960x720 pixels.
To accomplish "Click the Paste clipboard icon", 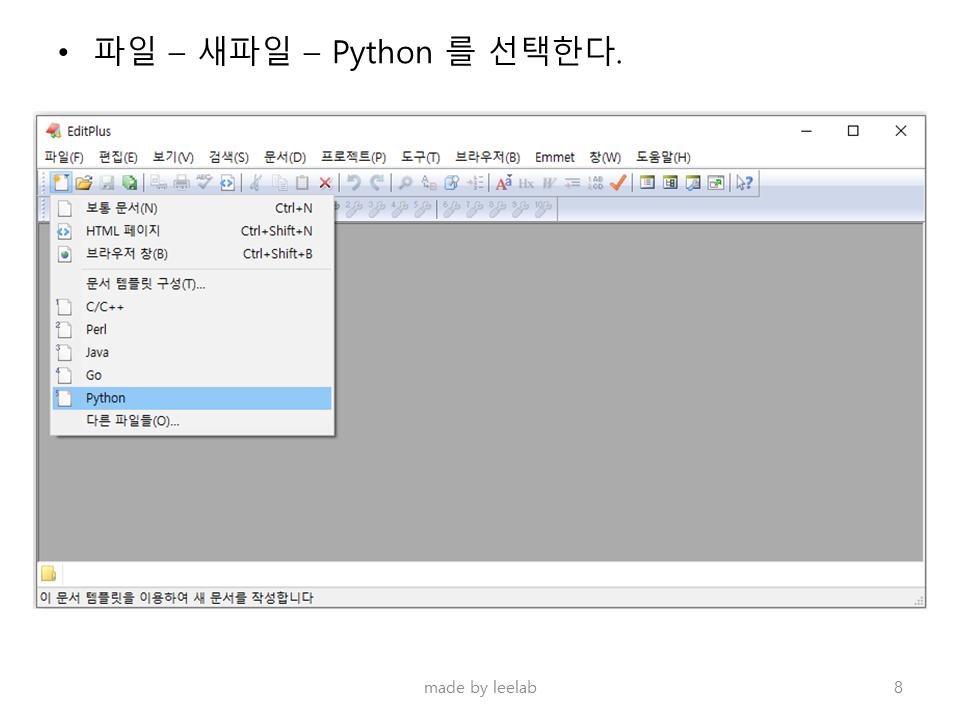I will coord(302,182).
